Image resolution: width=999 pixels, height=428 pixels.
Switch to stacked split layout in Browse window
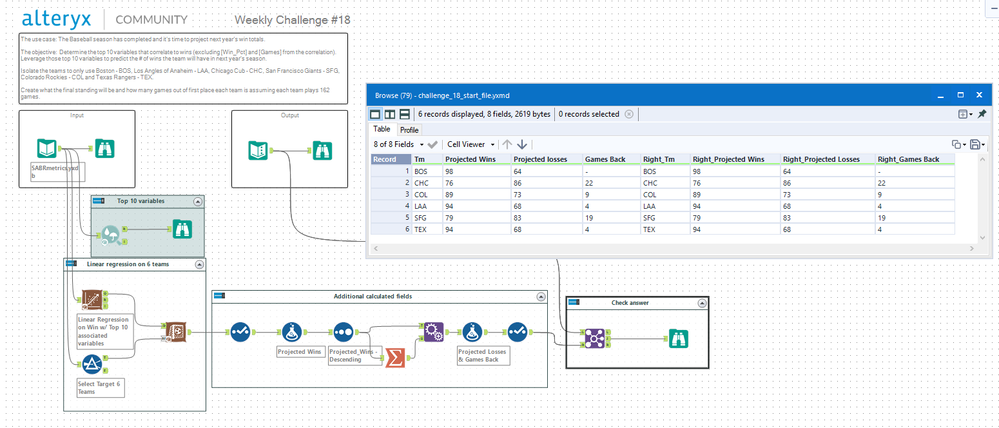click(404, 114)
